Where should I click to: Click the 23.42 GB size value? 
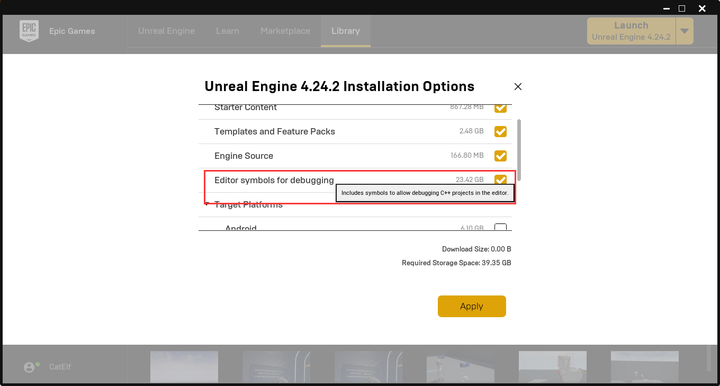[x=469, y=179]
